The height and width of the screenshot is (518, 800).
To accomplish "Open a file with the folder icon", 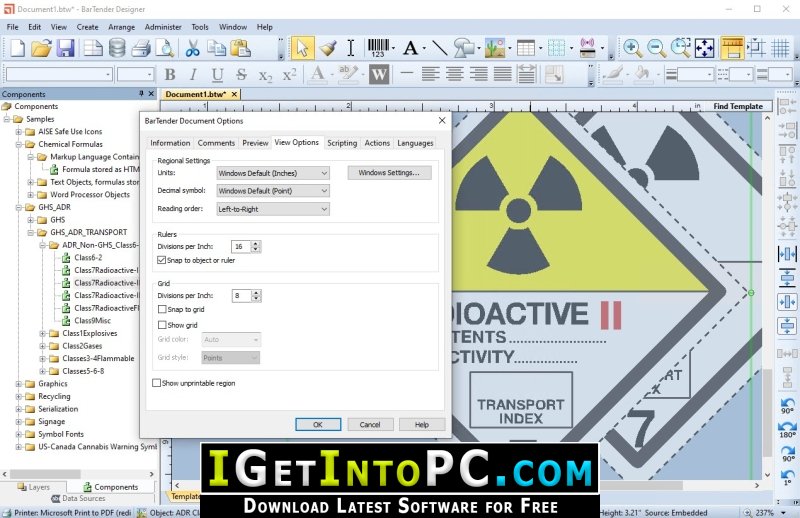I will point(41,48).
